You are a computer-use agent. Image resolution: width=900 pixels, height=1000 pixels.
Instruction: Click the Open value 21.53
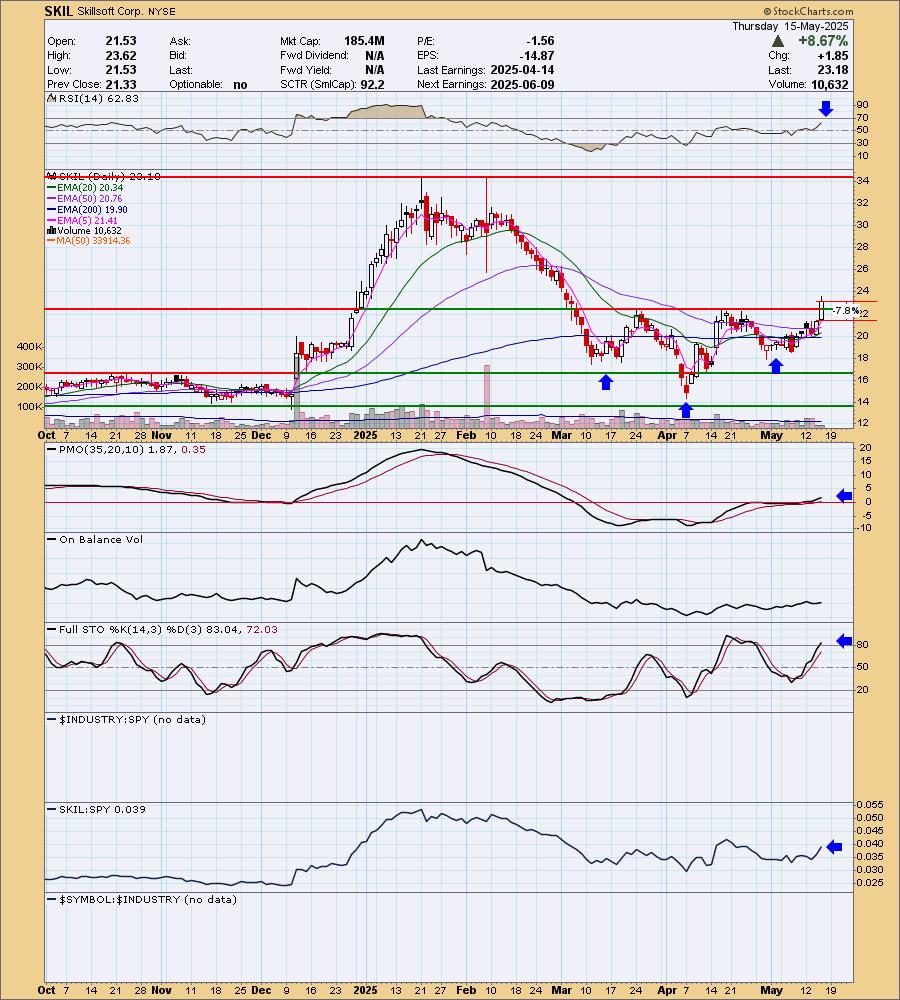click(121, 41)
